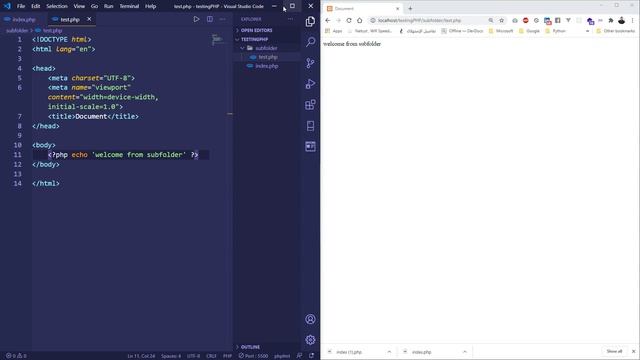Open the Help menu

pos(151,6)
